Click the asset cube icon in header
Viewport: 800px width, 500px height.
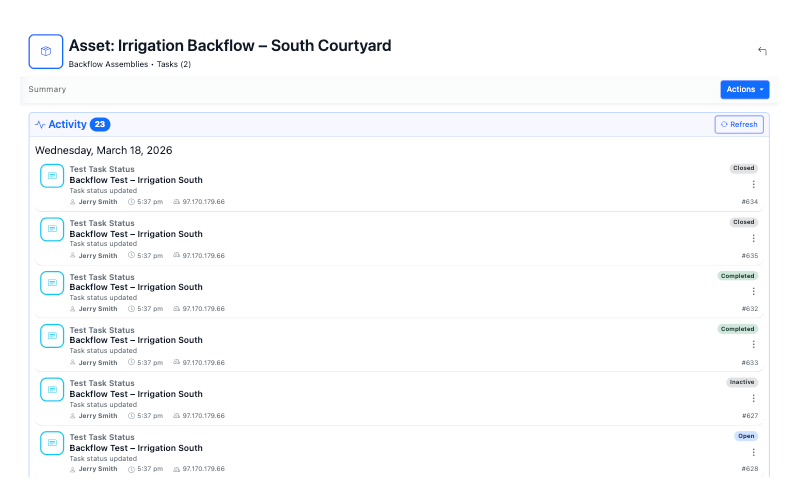pyautogui.click(x=46, y=51)
